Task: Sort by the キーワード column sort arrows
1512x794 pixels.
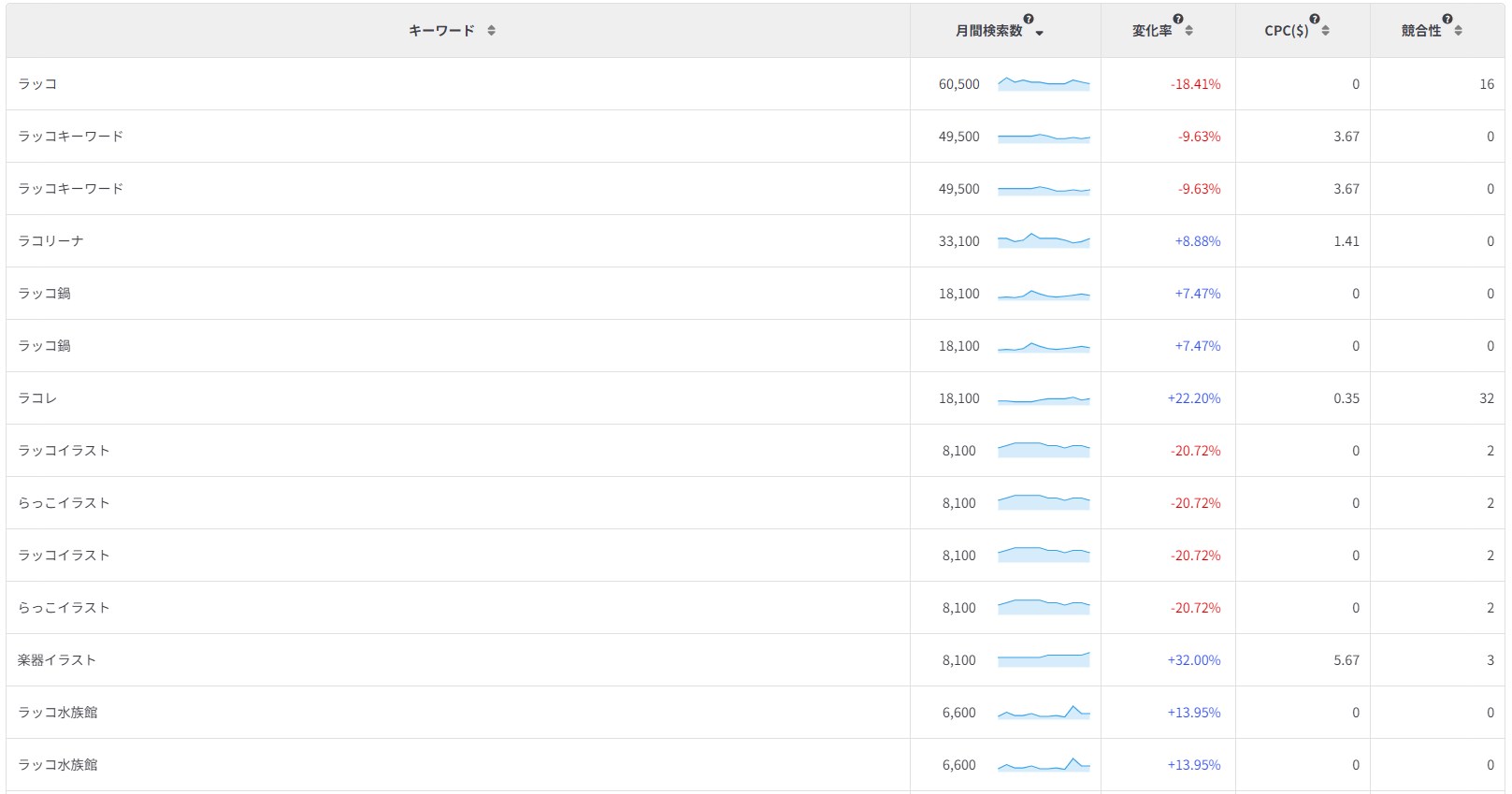Action: point(491,31)
